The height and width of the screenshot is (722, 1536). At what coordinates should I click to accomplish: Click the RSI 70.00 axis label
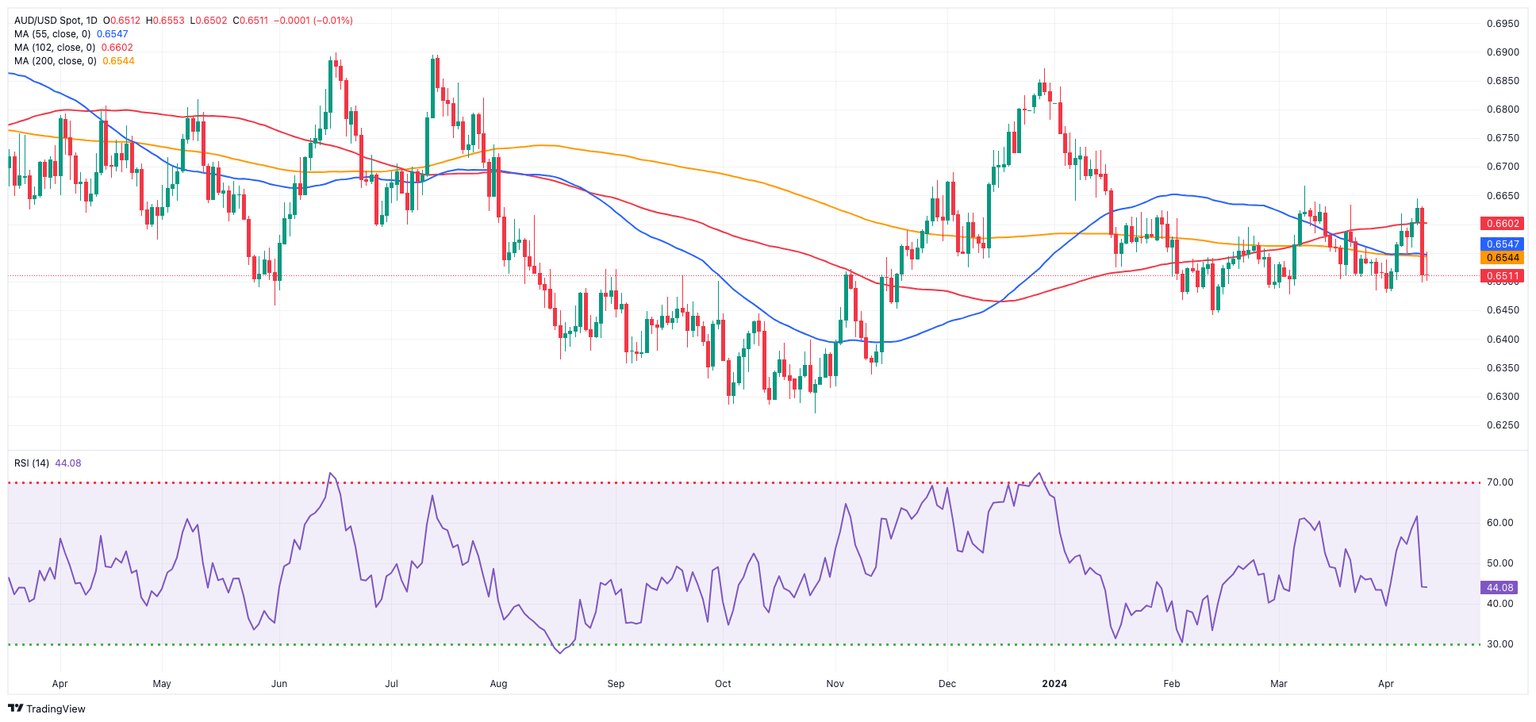pyautogui.click(x=1500, y=482)
